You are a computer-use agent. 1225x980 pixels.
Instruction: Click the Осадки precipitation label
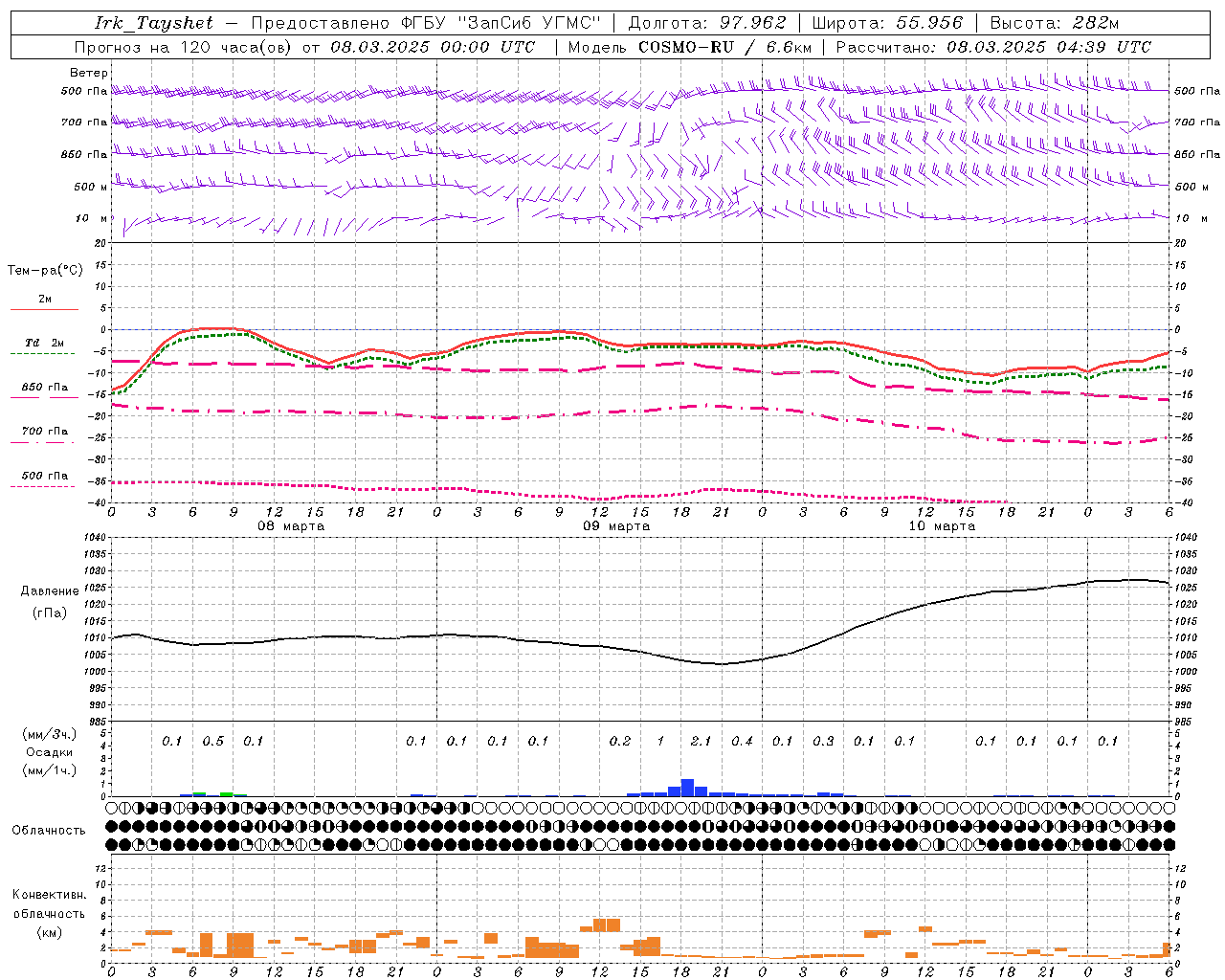coord(49,752)
